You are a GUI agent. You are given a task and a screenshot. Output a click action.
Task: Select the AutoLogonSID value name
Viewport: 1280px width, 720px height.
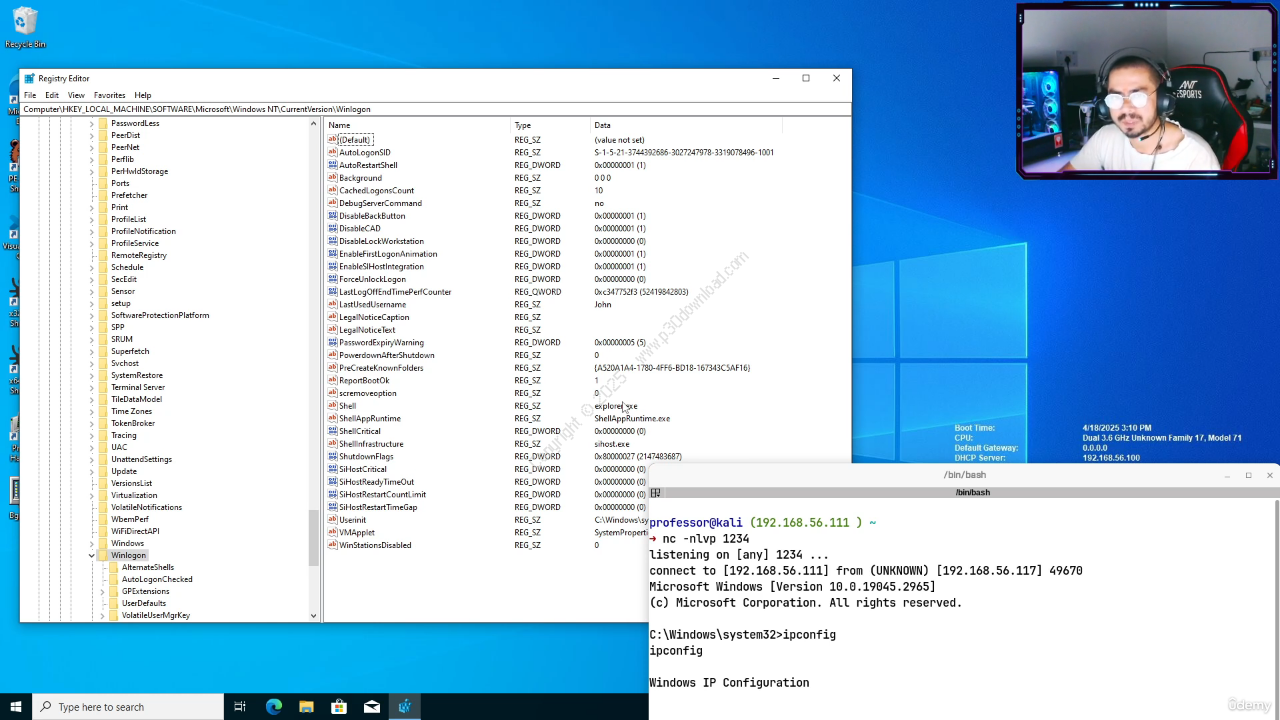[x=364, y=153]
